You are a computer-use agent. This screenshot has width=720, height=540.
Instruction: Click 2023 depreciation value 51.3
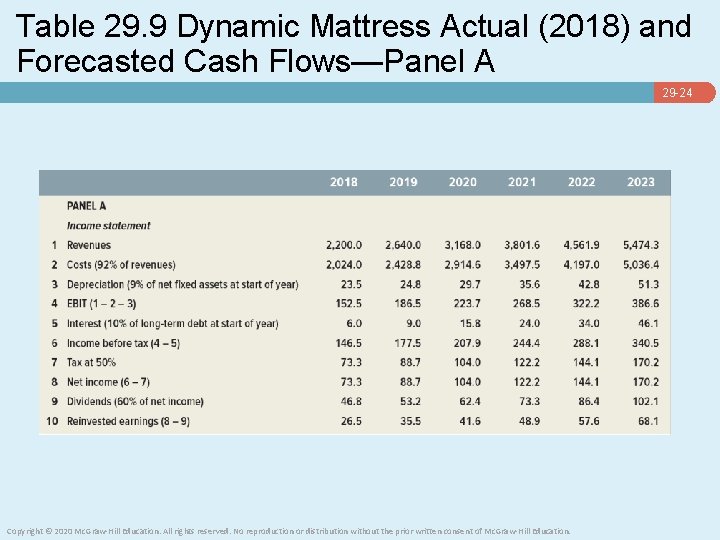coord(648,285)
